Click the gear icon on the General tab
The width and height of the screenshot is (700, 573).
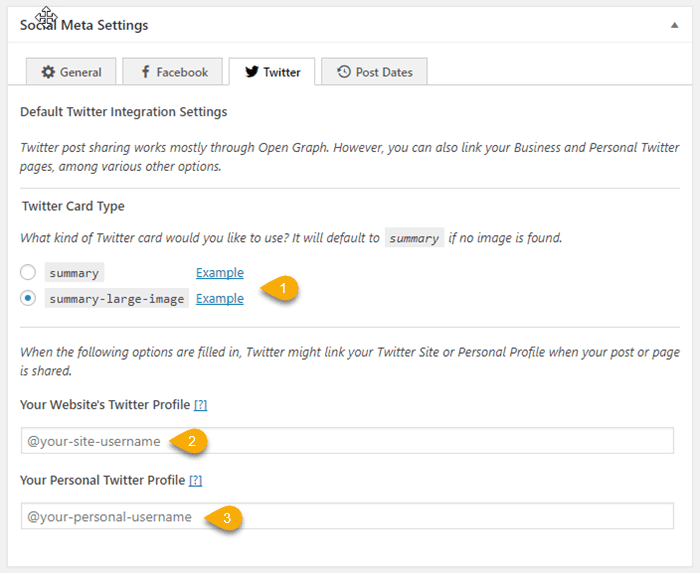pos(48,72)
